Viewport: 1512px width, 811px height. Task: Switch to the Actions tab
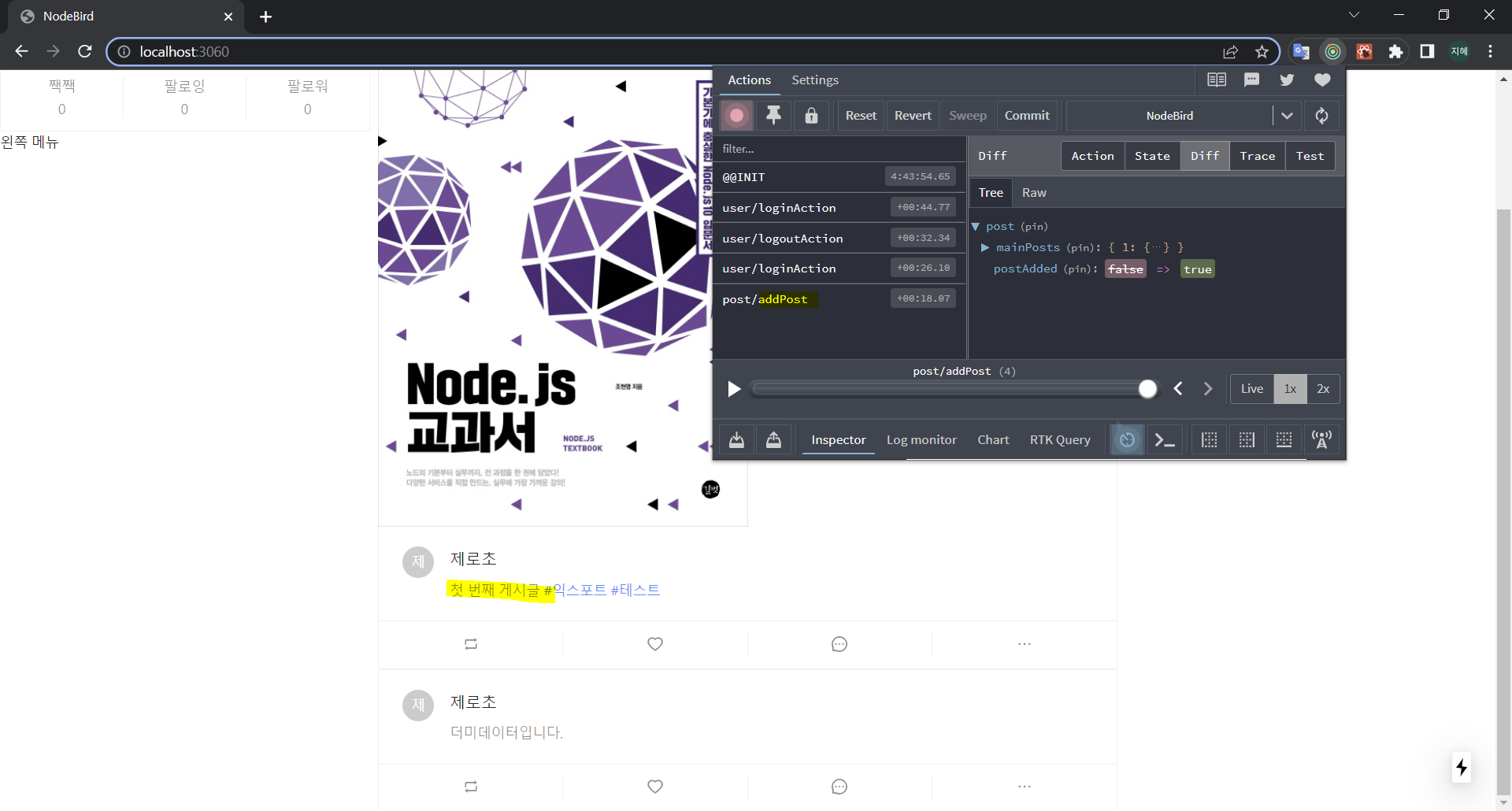(749, 80)
